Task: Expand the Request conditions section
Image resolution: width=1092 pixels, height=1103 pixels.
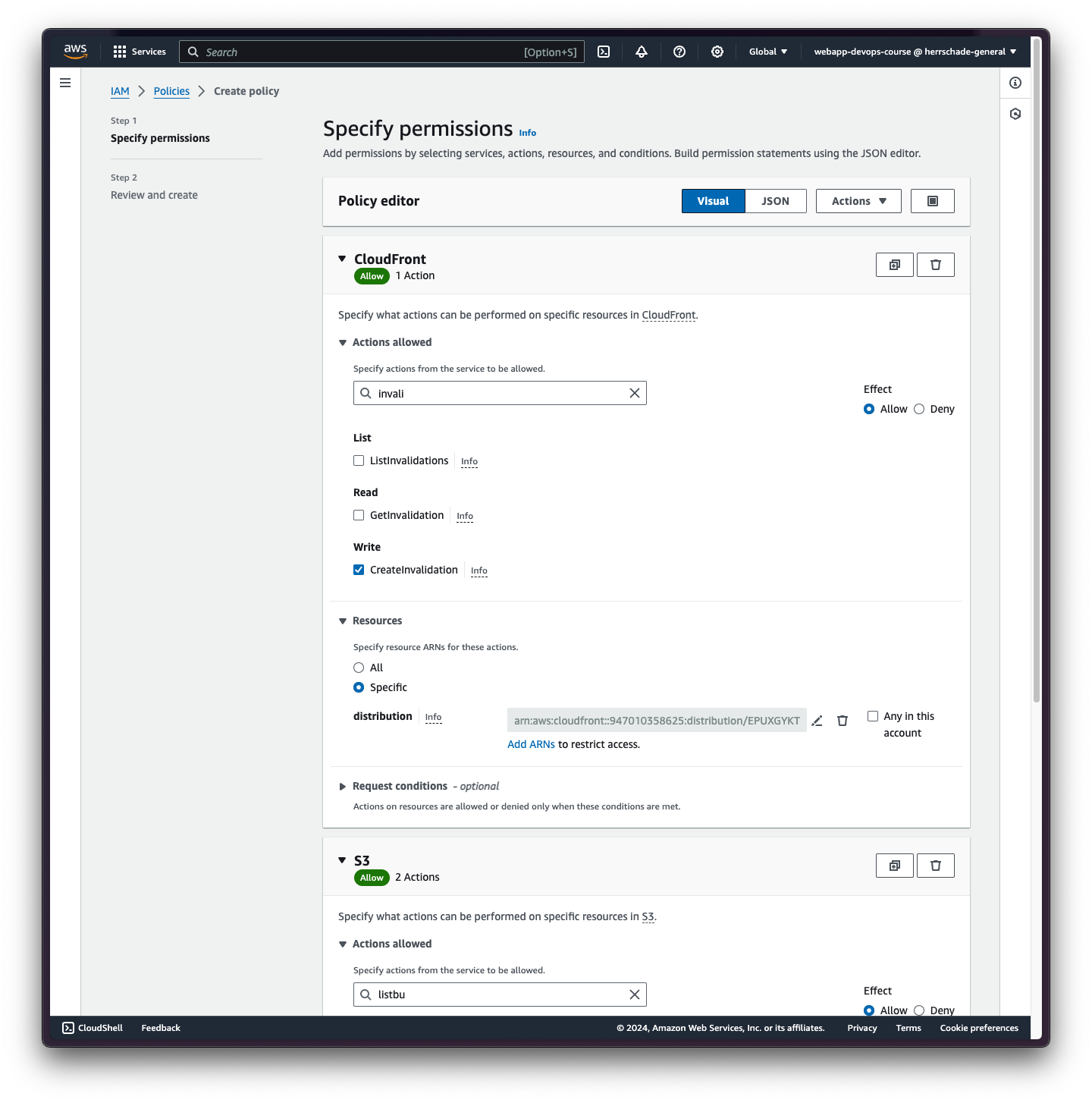Action: 343,787
